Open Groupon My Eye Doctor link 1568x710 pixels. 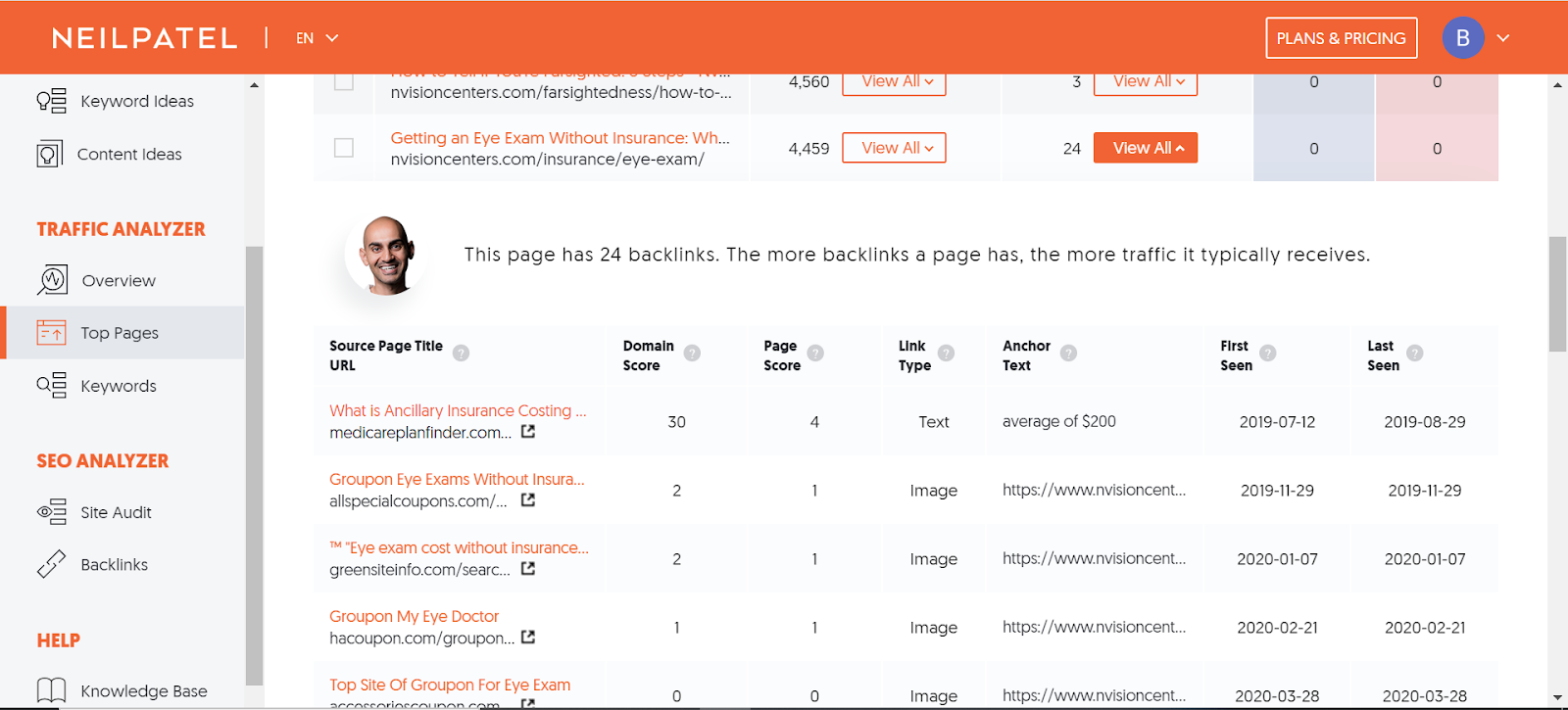coord(414,616)
